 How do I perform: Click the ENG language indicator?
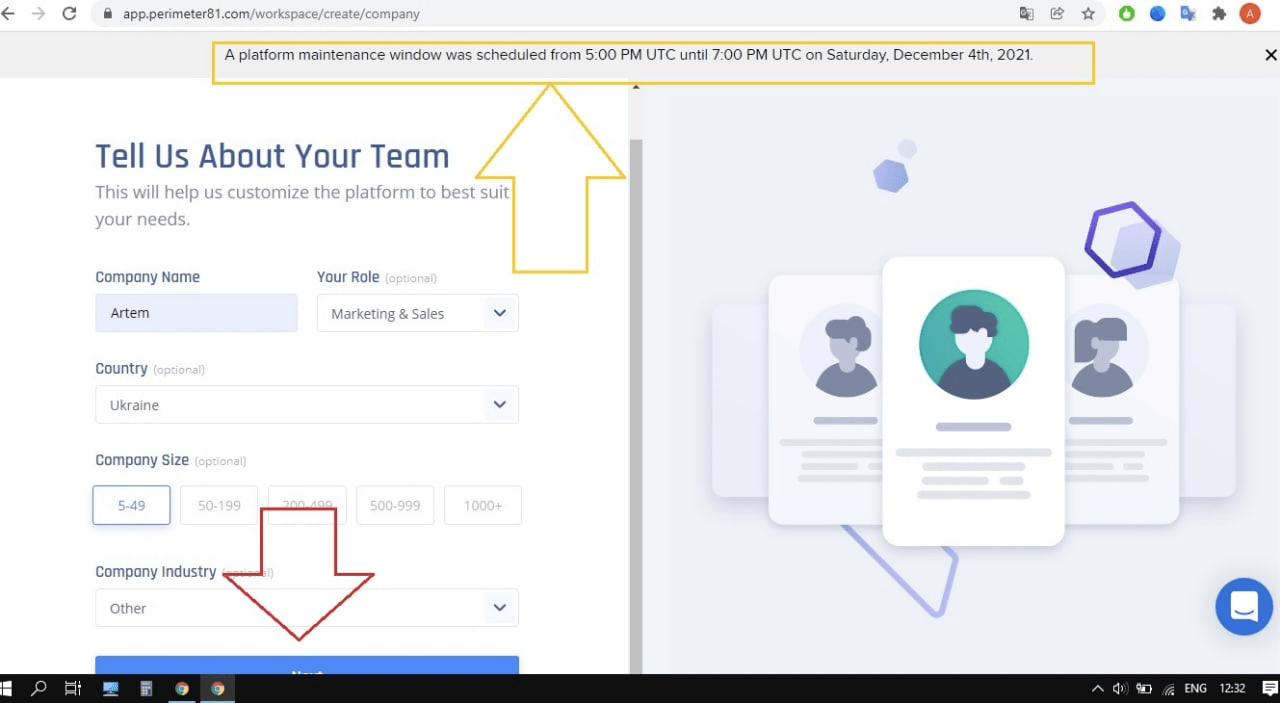pos(1195,688)
